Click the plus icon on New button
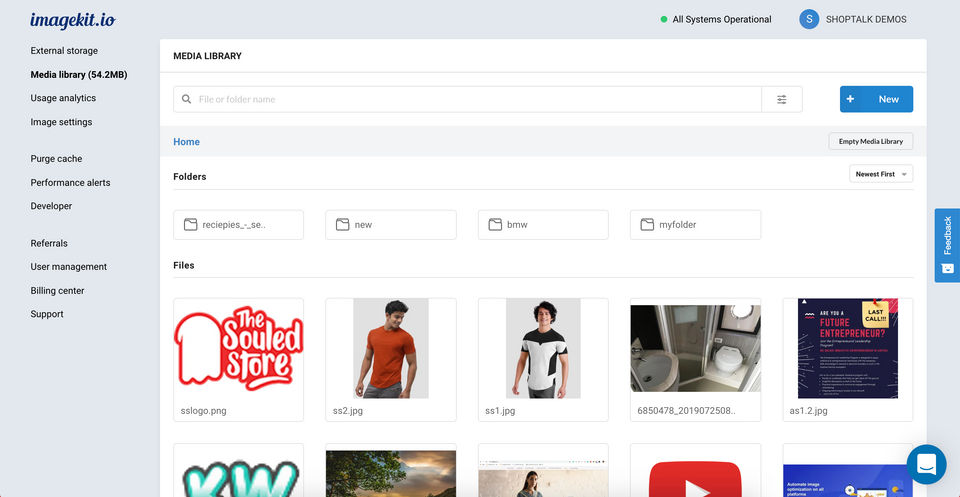960x497 pixels. 850,99
